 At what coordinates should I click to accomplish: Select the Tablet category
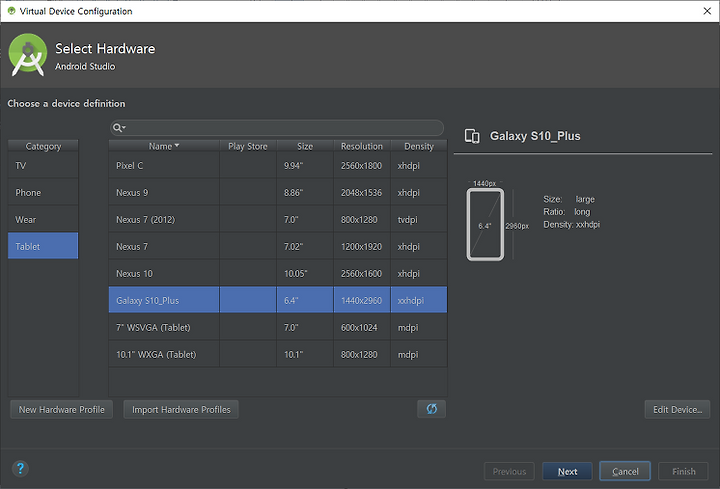pos(43,246)
